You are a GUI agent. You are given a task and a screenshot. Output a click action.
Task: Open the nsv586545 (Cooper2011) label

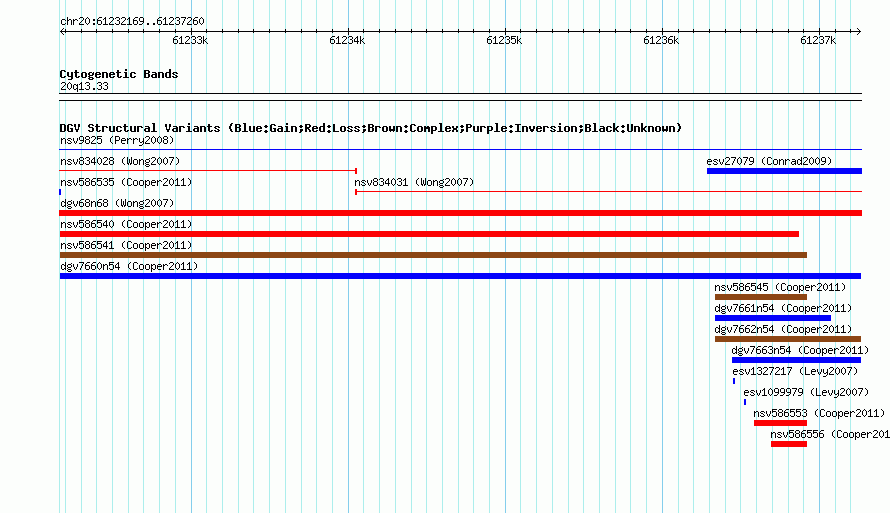point(780,287)
